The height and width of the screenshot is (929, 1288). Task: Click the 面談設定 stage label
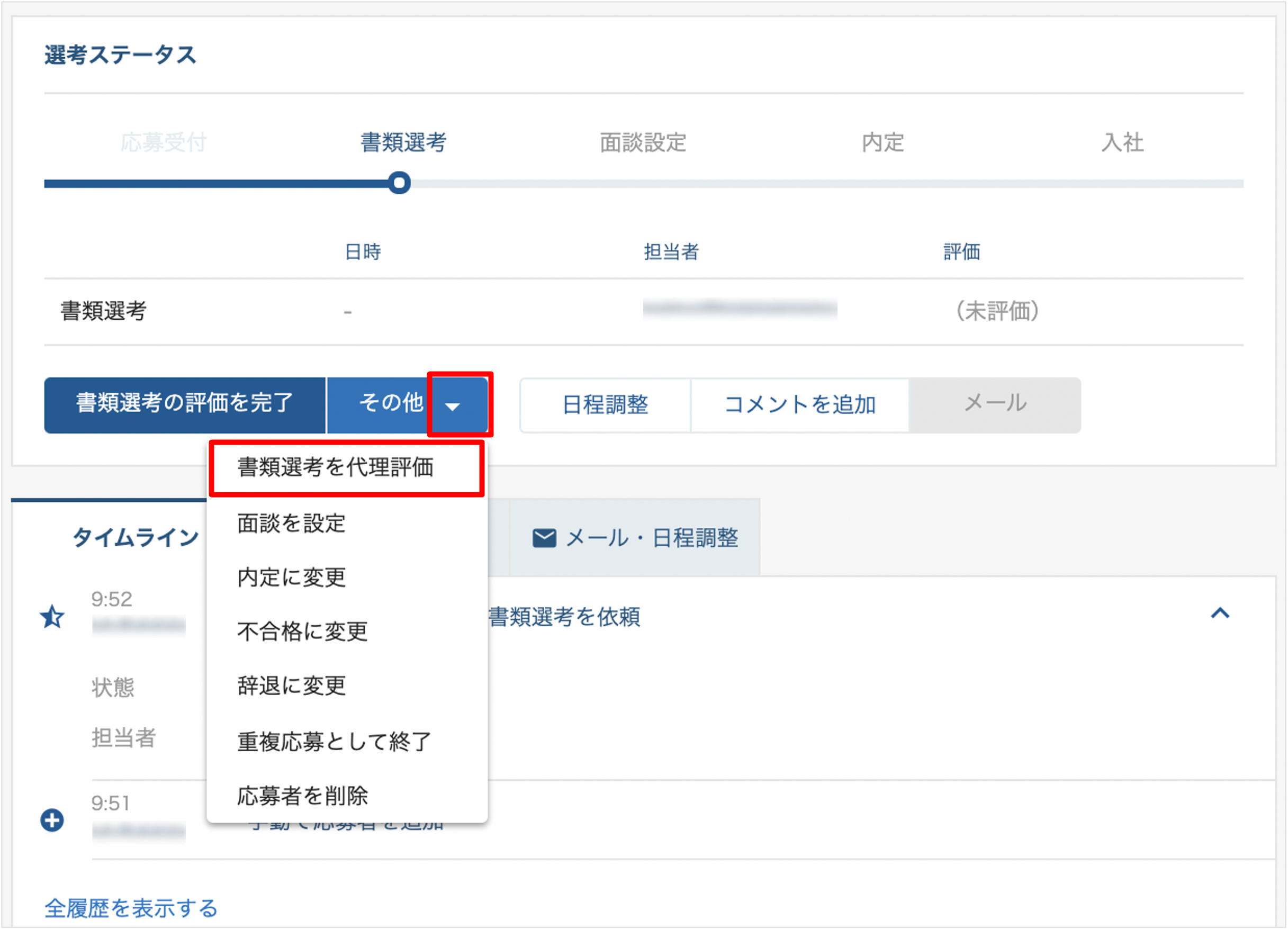tap(643, 142)
